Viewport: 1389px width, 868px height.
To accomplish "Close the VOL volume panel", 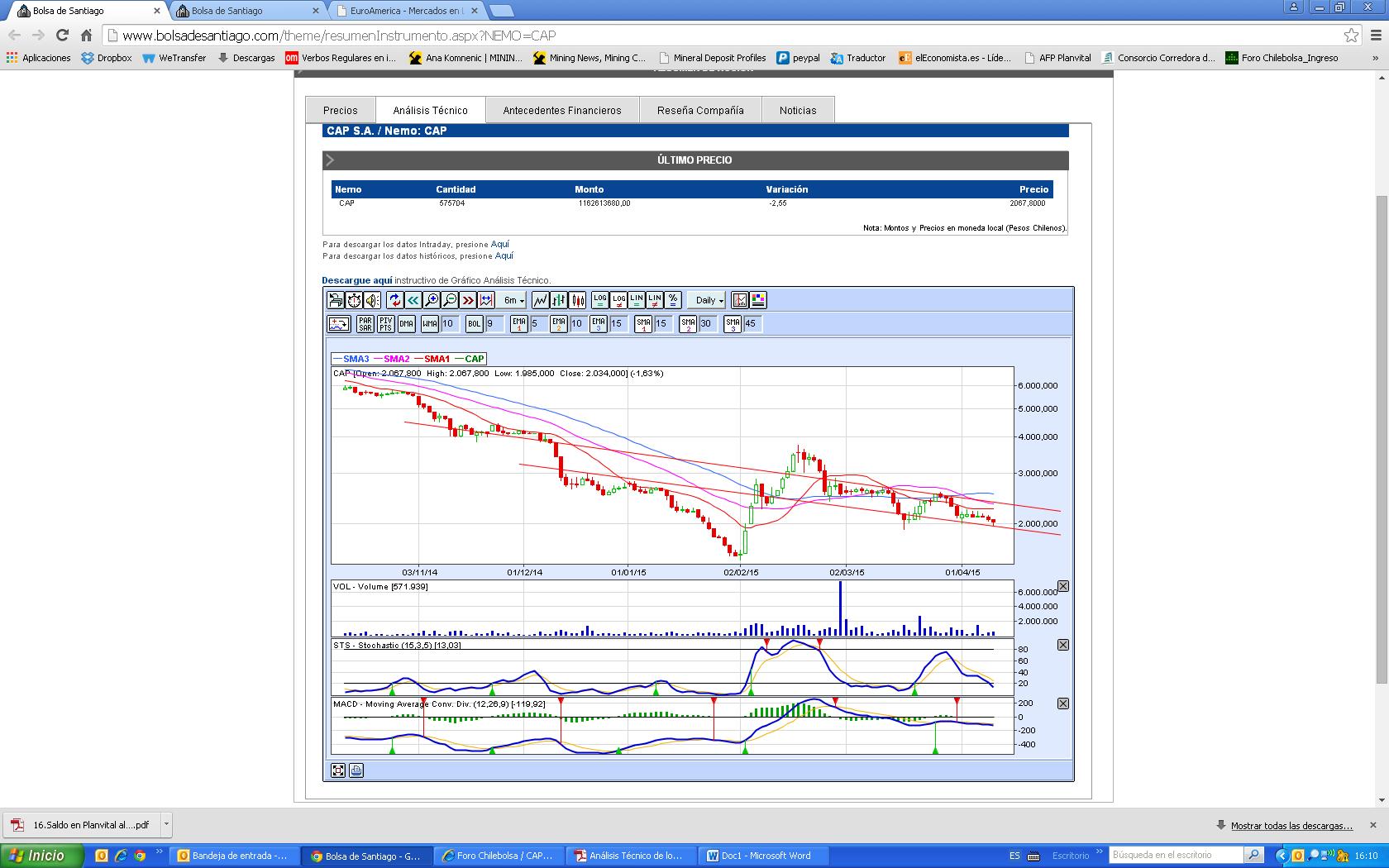I will coord(1063,586).
